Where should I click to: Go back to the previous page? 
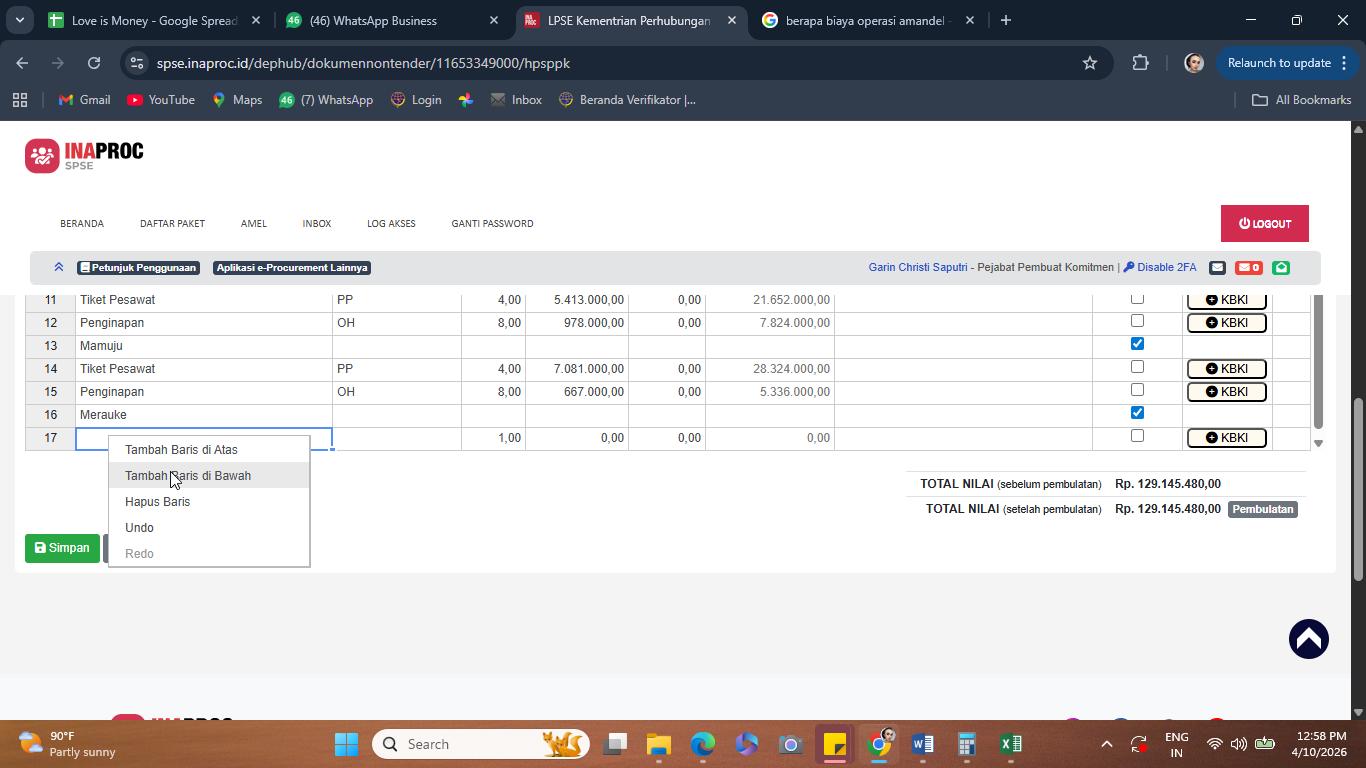pyautogui.click(x=22, y=63)
